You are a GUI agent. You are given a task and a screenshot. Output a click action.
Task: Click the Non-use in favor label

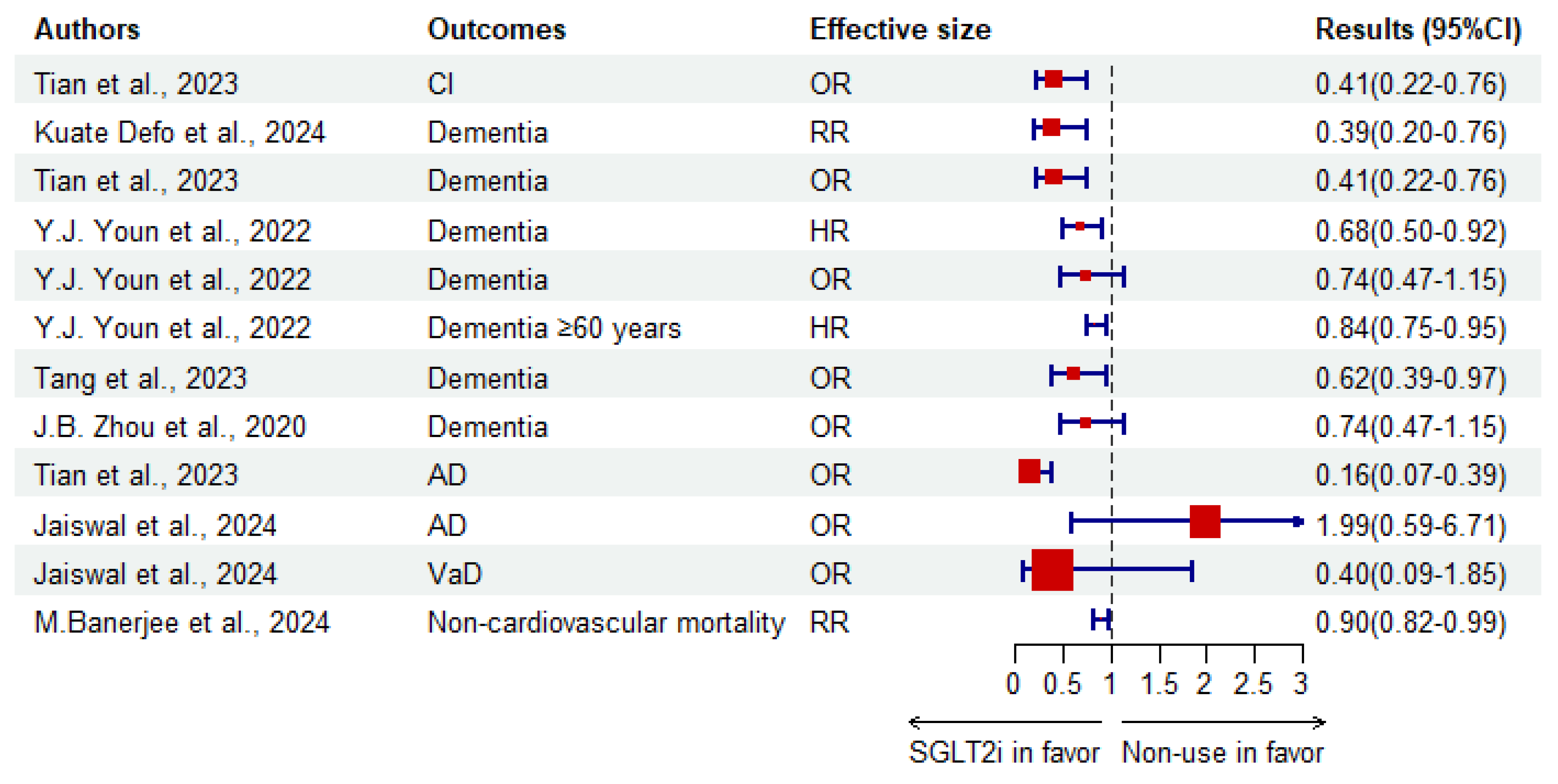click(1222, 753)
